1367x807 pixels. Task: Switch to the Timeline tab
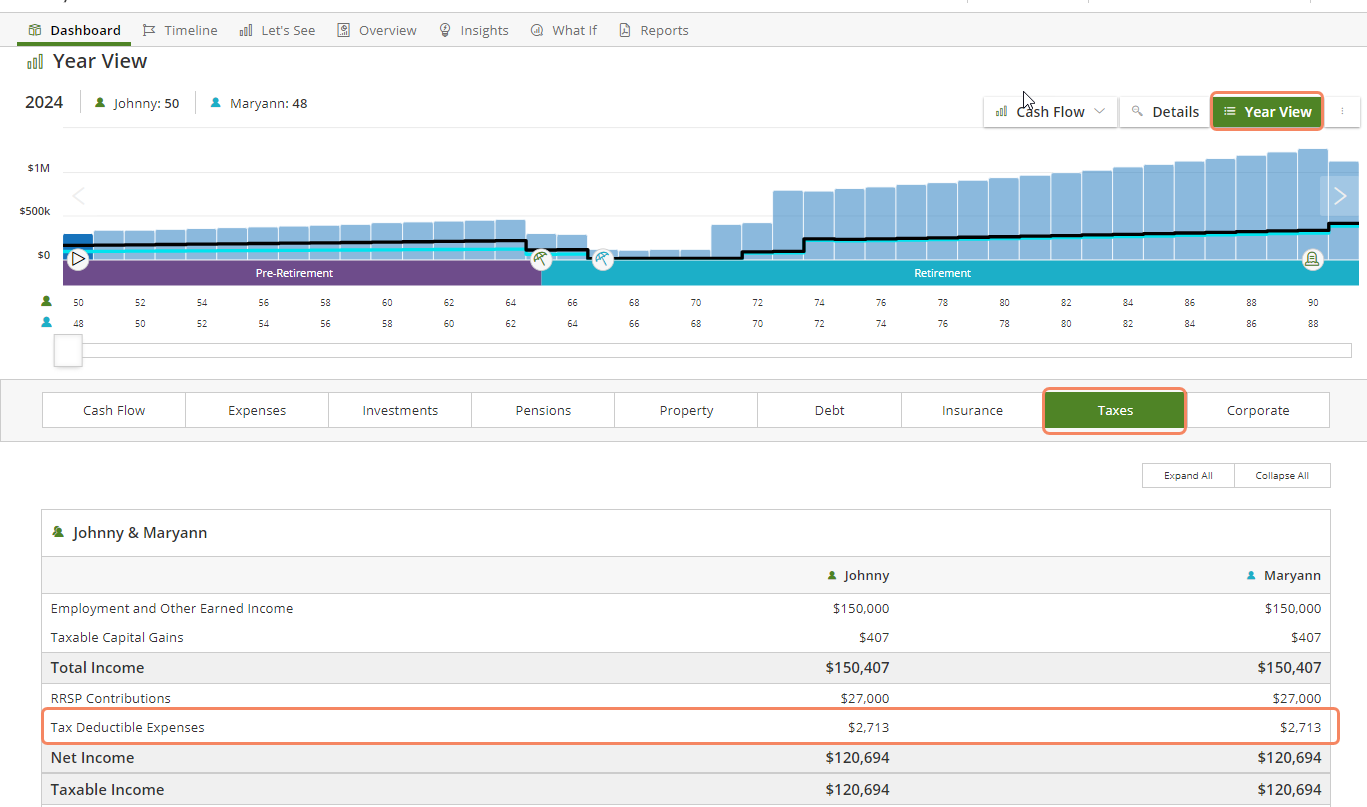[180, 30]
